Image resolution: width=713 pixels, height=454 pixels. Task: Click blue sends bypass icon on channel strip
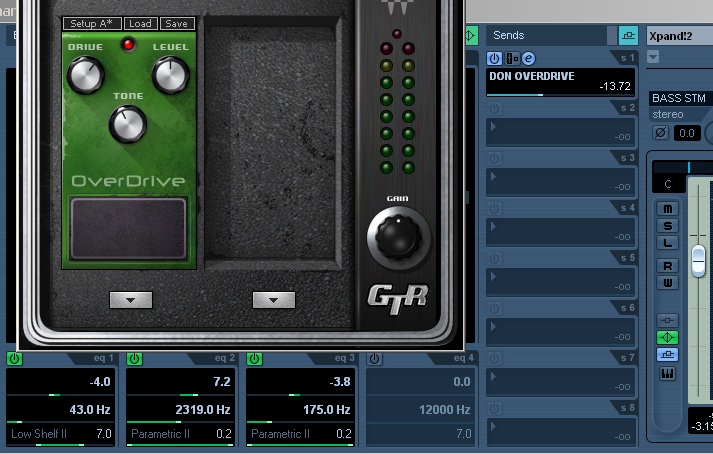pos(668,354)
